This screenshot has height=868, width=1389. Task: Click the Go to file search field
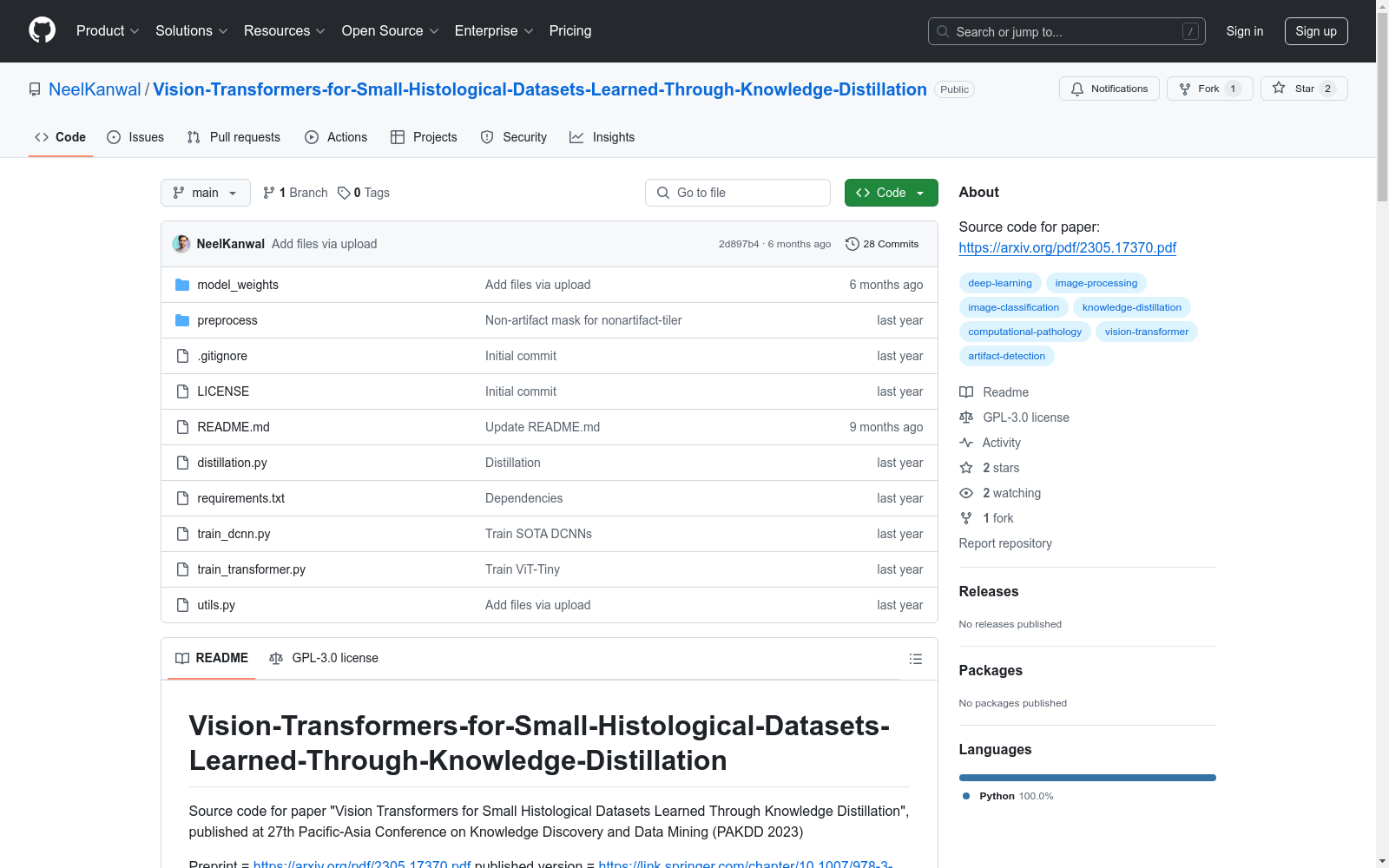click(x=738, y=193)
